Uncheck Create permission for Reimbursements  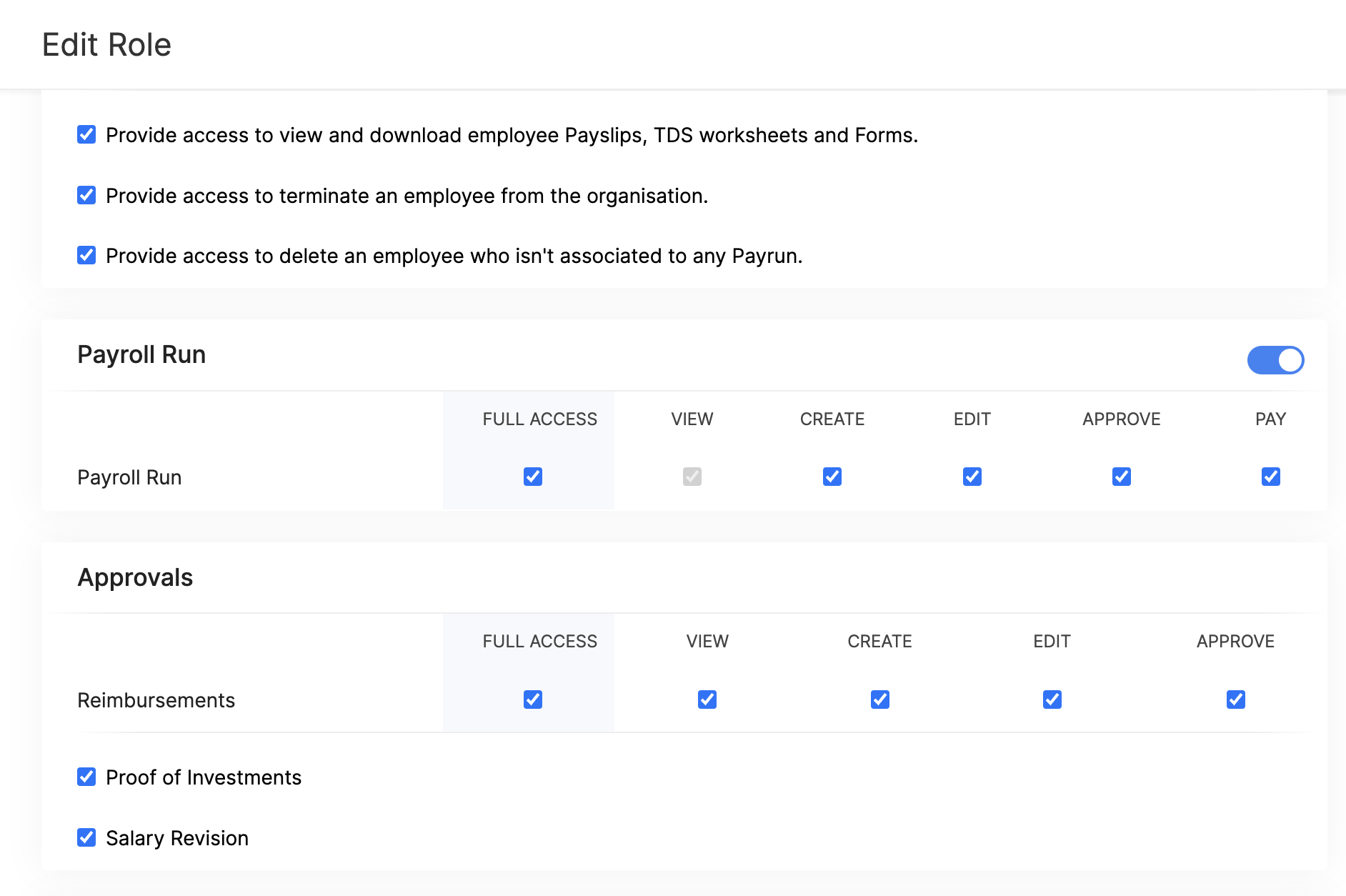pos(880,700)
